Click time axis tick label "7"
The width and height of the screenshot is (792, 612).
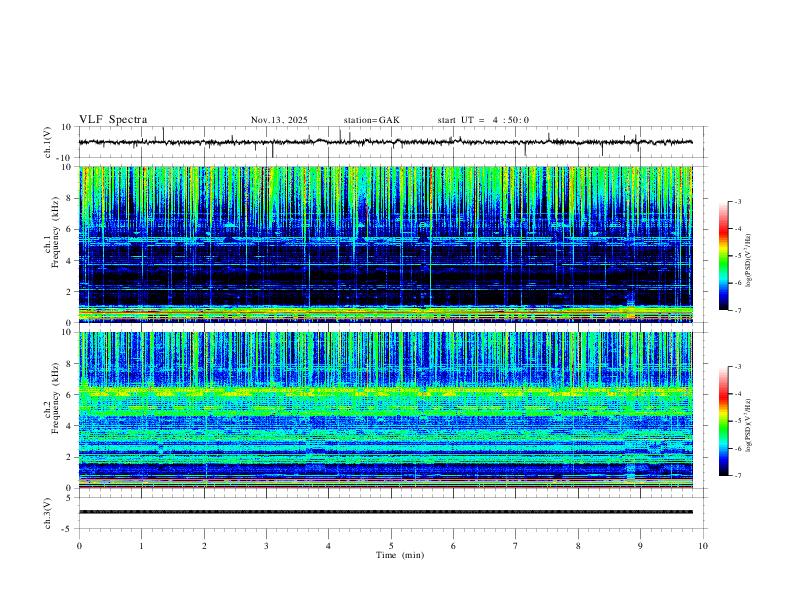point(515,546)
